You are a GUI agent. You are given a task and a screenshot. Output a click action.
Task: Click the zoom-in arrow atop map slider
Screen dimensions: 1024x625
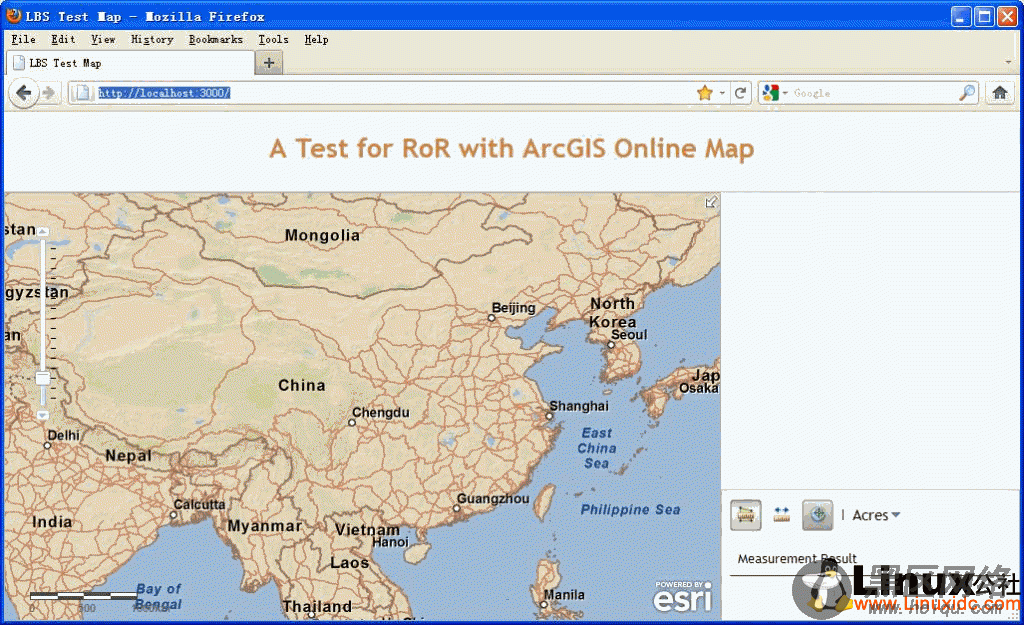coord(42,231)
